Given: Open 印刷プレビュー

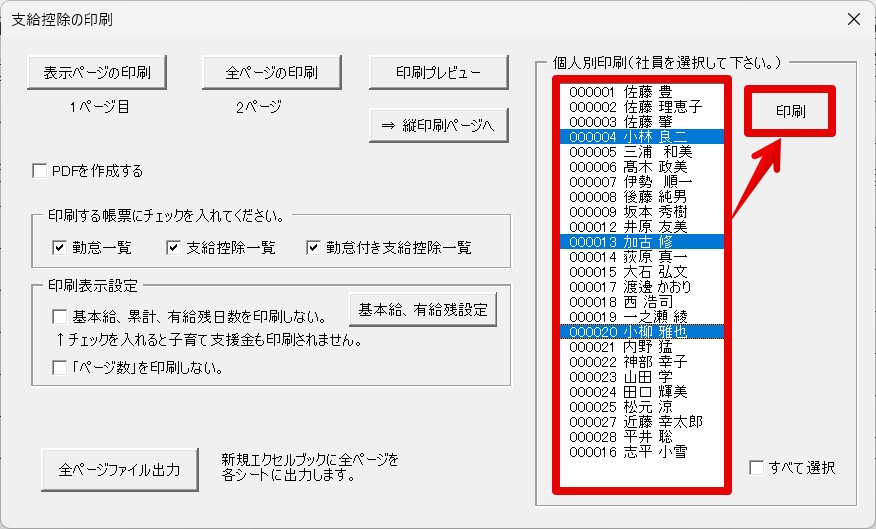Looking at the screenshot, I should [x=439, y=73].
